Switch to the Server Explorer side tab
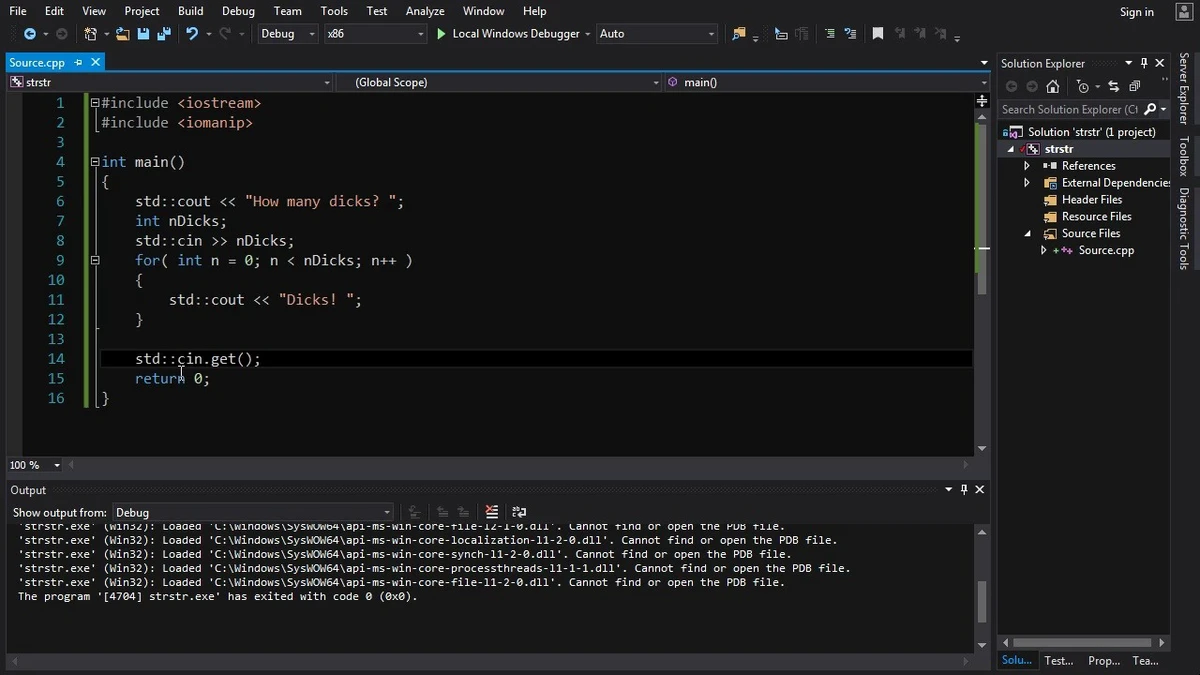 pyautogui.click(x=1184, y=90)
